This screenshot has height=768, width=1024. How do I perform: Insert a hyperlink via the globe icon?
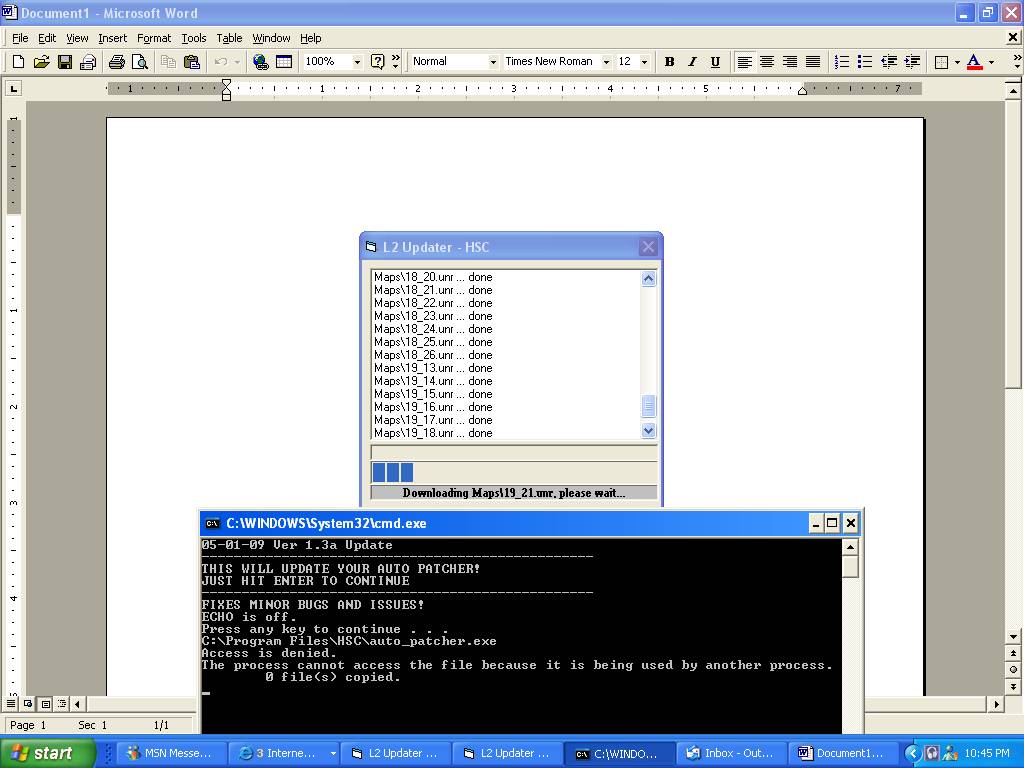coord(261,61)
